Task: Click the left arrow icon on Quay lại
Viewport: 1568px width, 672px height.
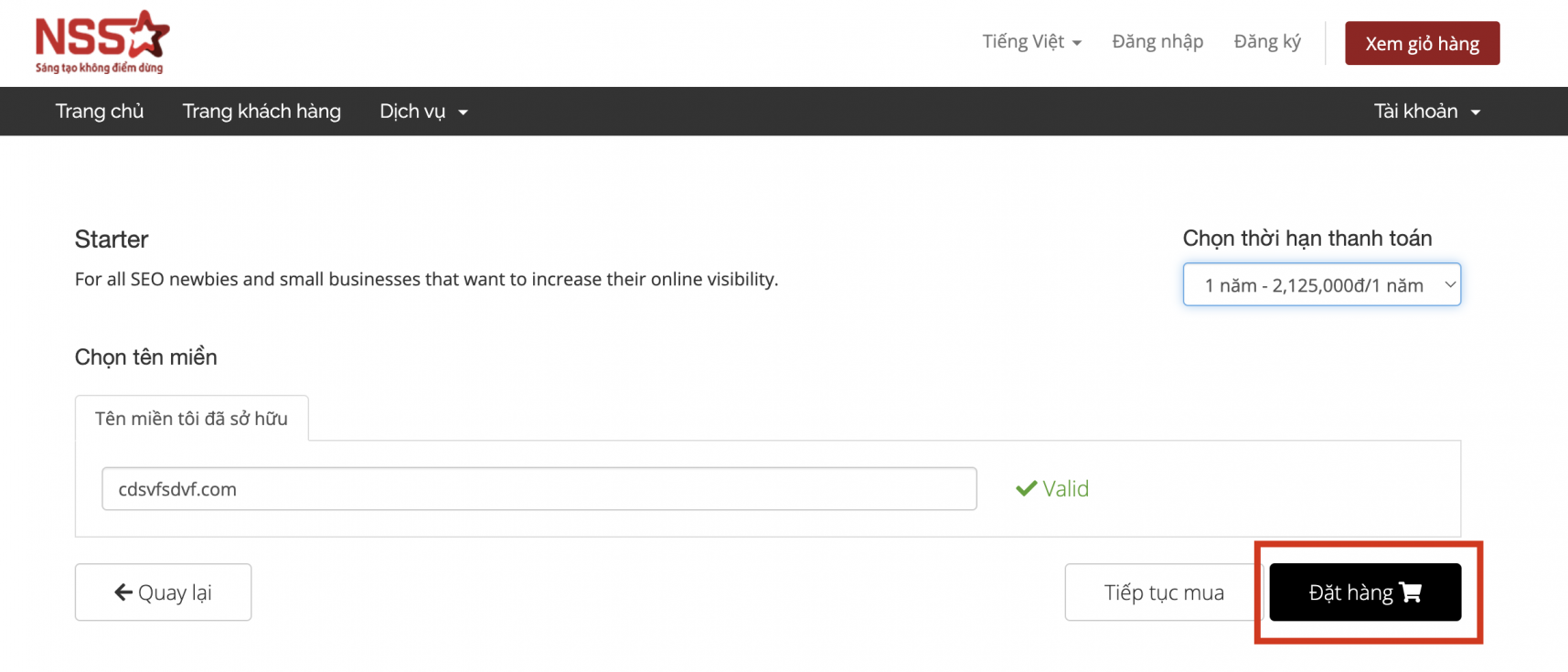Action: (123, 592)
